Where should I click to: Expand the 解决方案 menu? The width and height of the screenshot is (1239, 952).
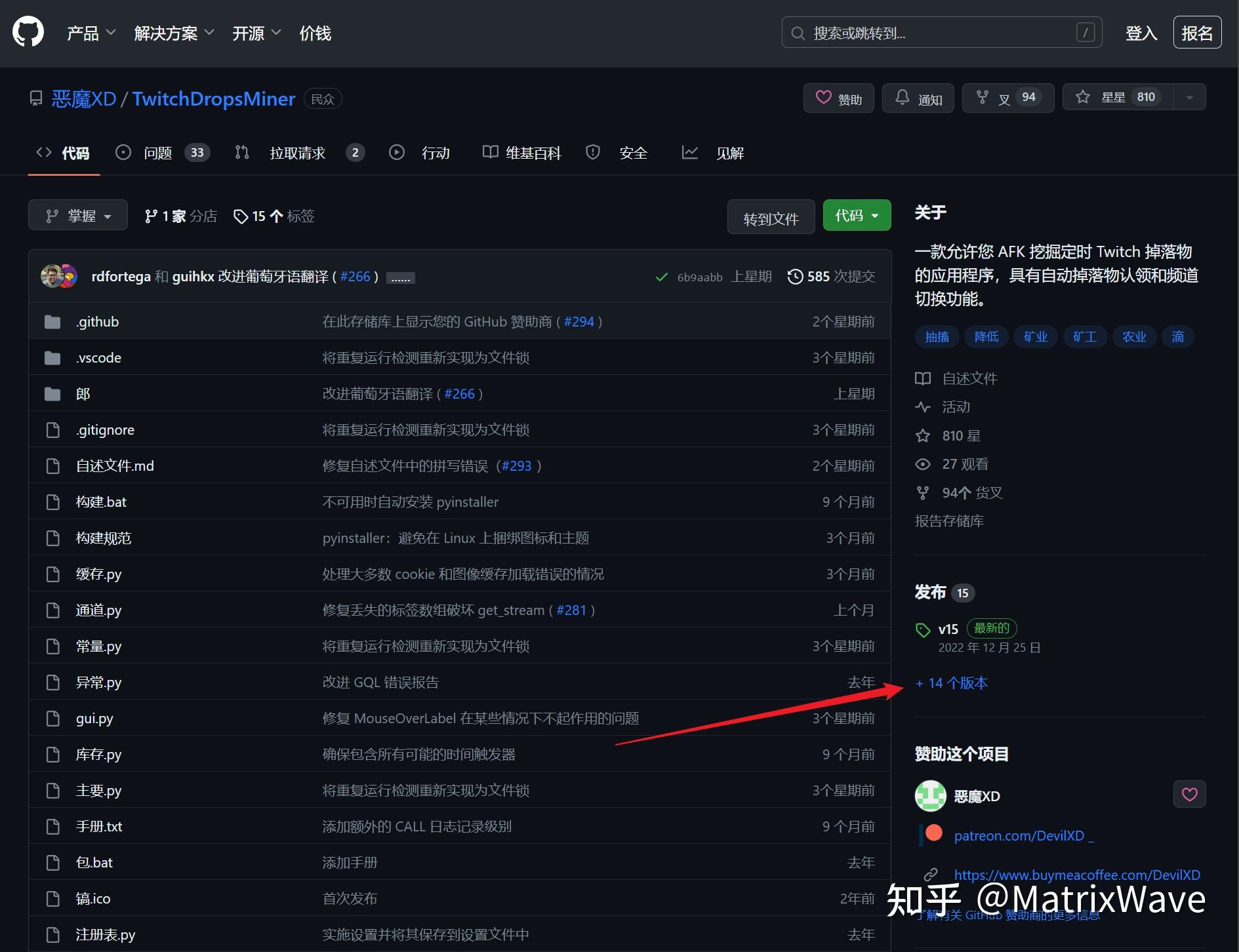click(174, 33)
